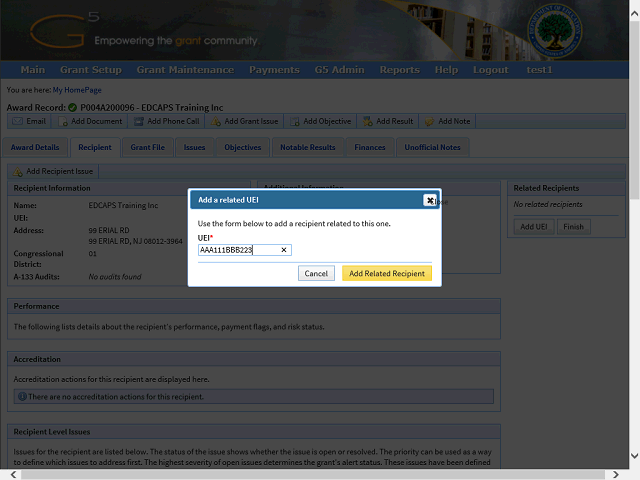Image resolution: width=640 pixels, height=480 pixels.
Task: Click green check status icon by award record
Action: click(73, 107)
